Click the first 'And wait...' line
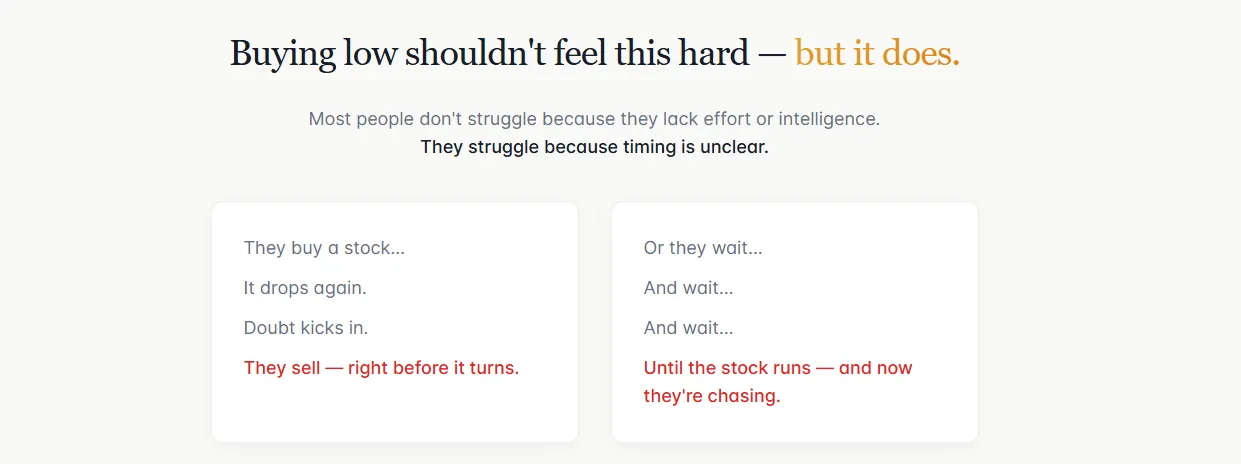This screenshot has height=464, width=1241. (x=688, y=288)
